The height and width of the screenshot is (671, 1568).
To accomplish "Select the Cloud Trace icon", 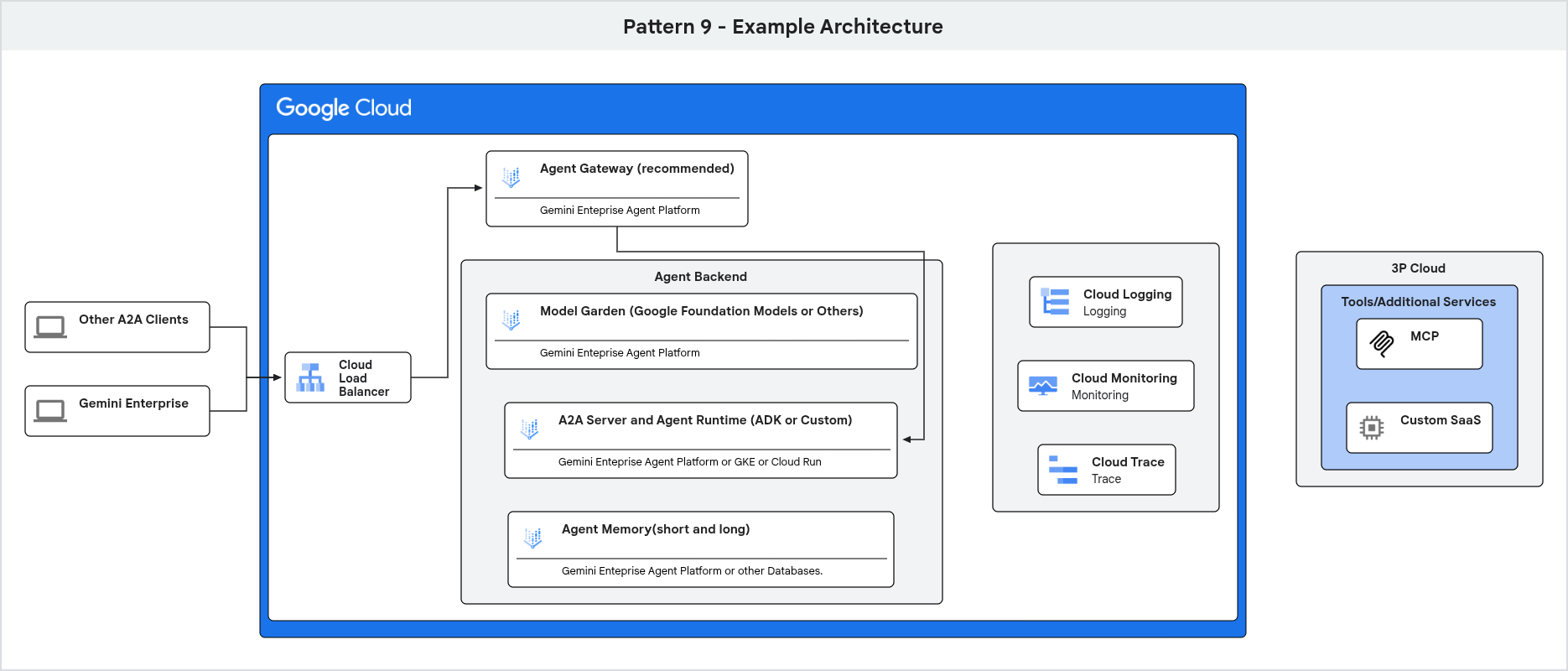I will [x=1063, y=470].
